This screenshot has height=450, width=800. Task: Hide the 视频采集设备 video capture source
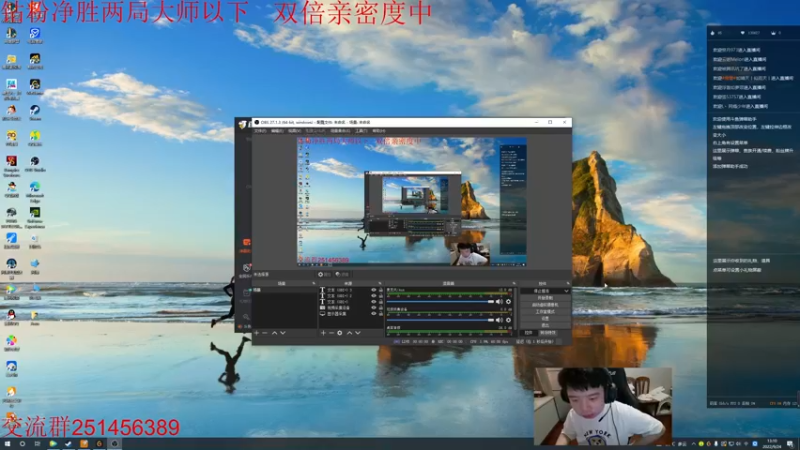pos(373,308)
